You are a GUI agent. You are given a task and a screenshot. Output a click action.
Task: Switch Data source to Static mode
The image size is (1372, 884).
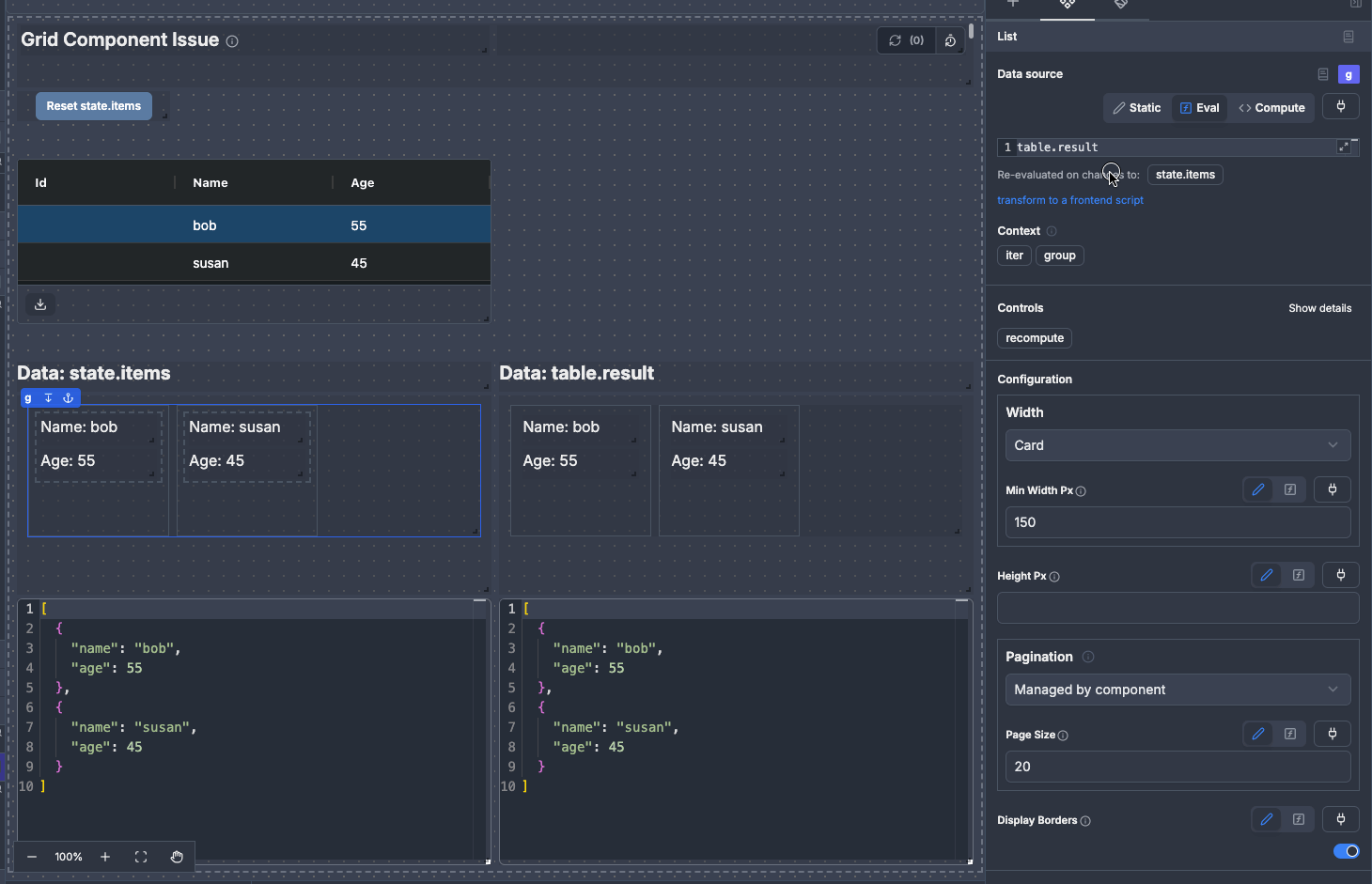1137,108
